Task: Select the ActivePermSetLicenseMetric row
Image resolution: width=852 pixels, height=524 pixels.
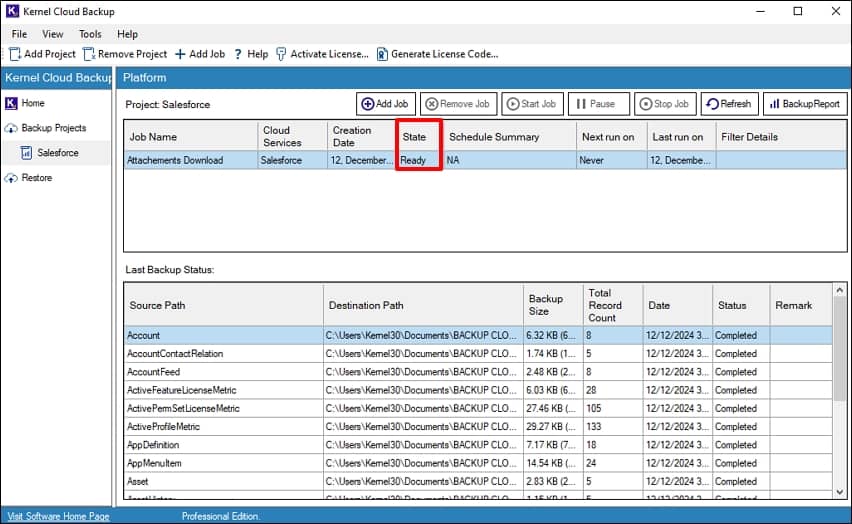Action: [x=478, y=408]
